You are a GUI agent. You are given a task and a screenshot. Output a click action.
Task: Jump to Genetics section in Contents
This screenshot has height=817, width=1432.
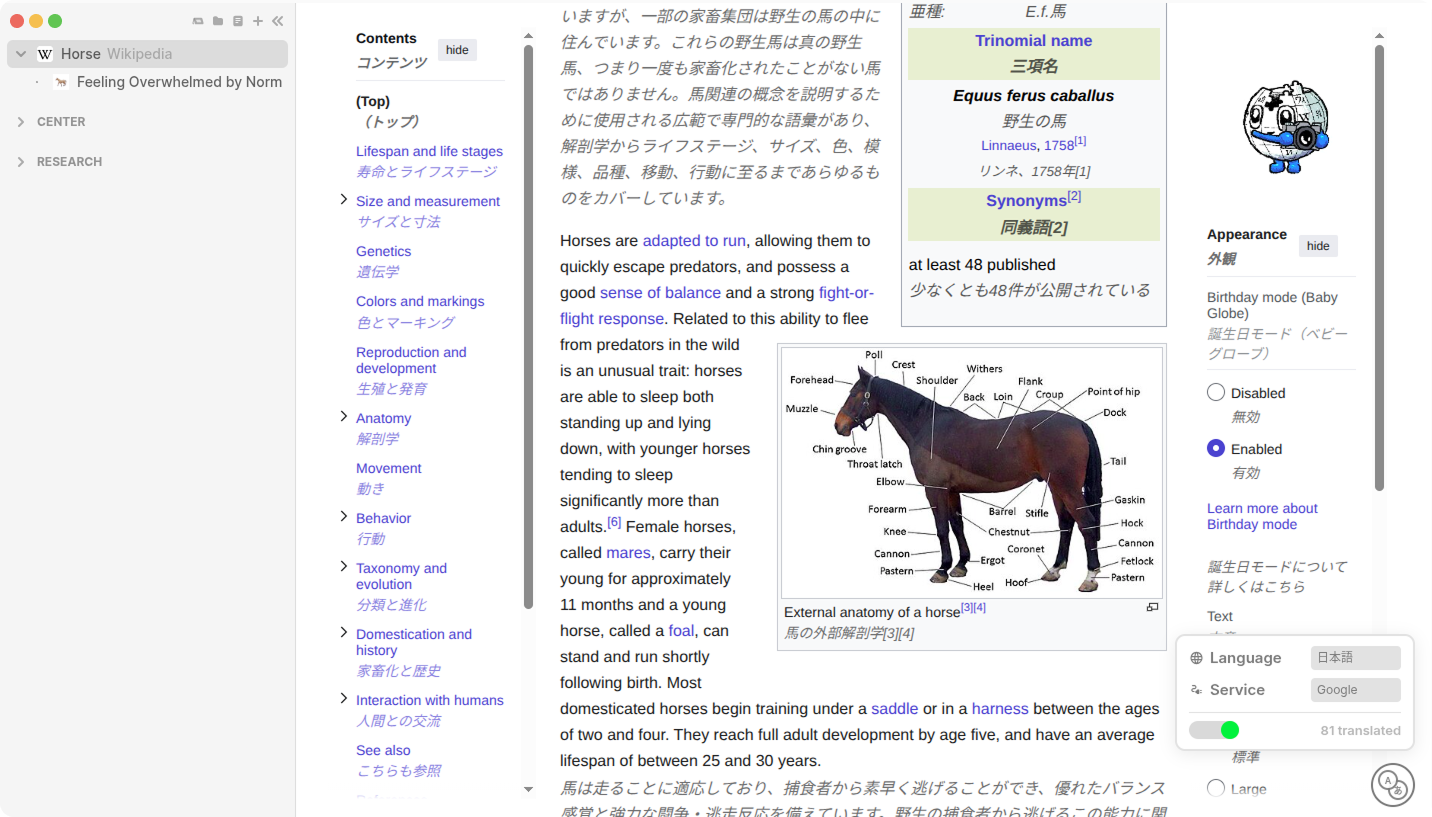(383, 251)
